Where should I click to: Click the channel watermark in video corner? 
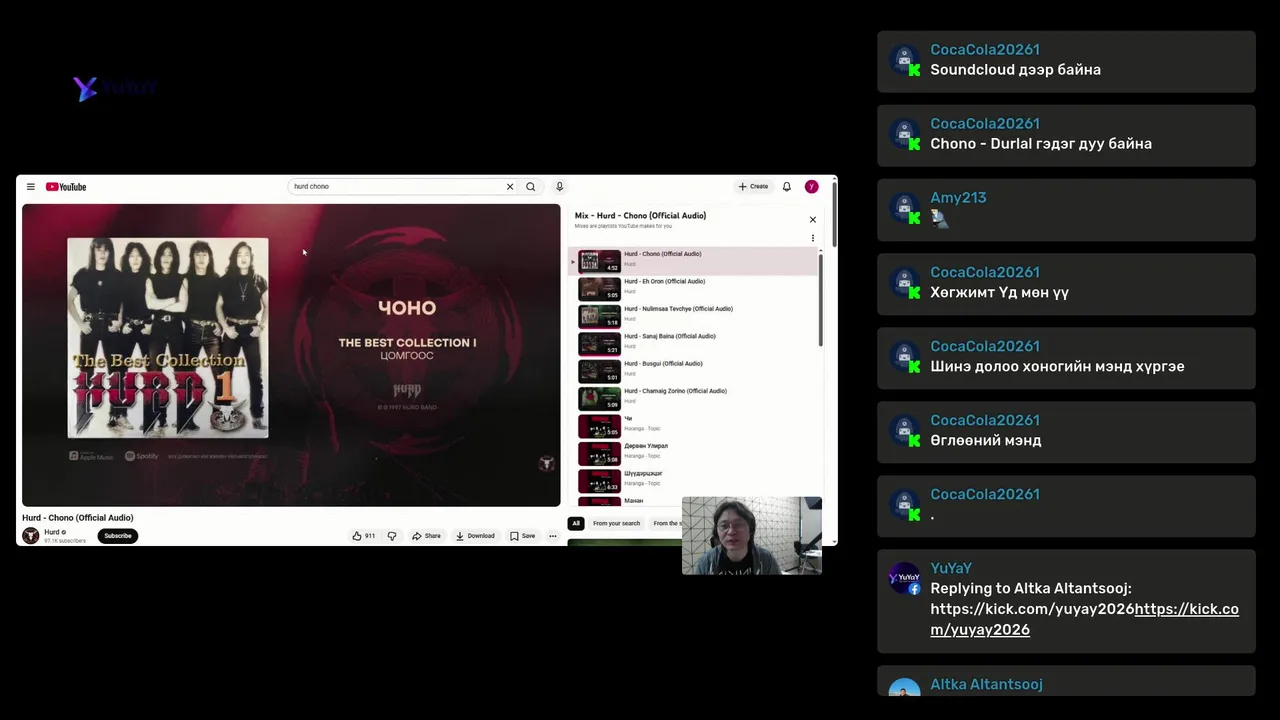click(x=546, y=463)
